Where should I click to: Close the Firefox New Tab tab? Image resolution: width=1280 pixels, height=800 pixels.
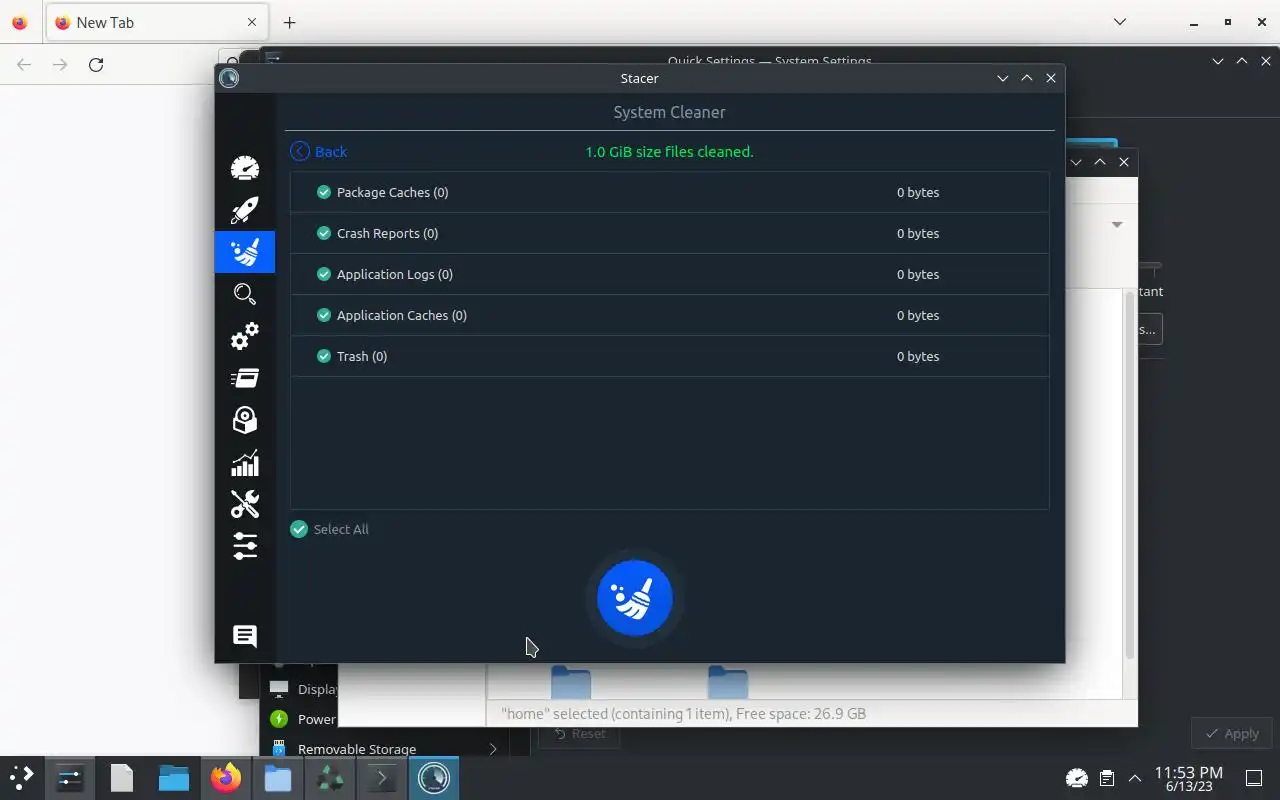[x=251, y=22]
